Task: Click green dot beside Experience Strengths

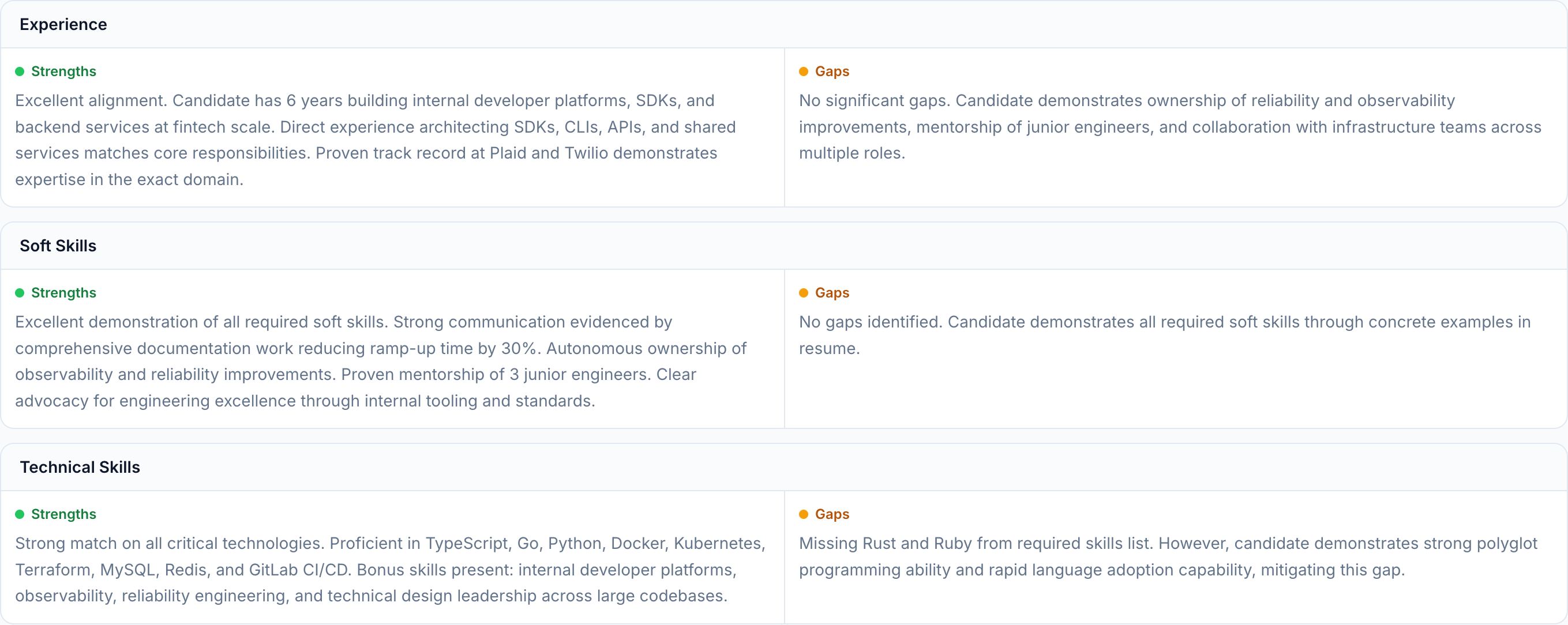Action: (20, 72)
